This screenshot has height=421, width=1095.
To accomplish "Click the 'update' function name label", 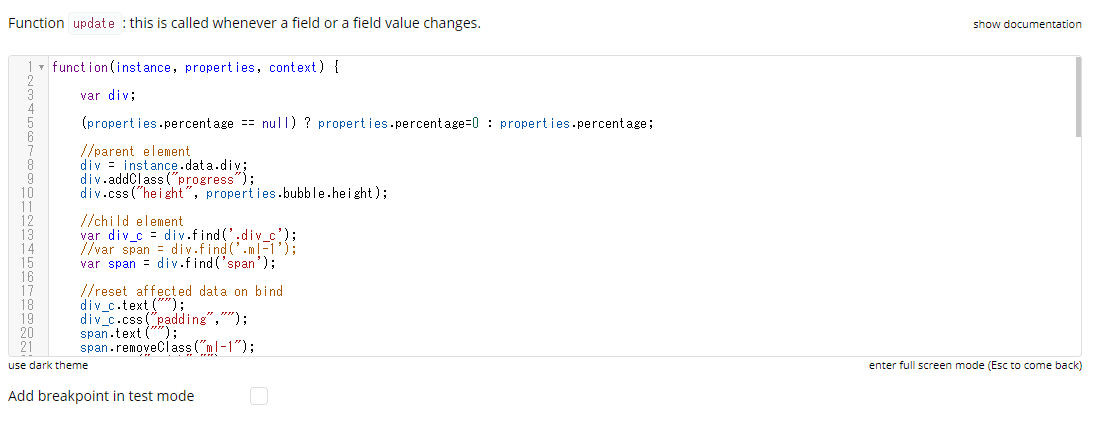I will [94, 24].
